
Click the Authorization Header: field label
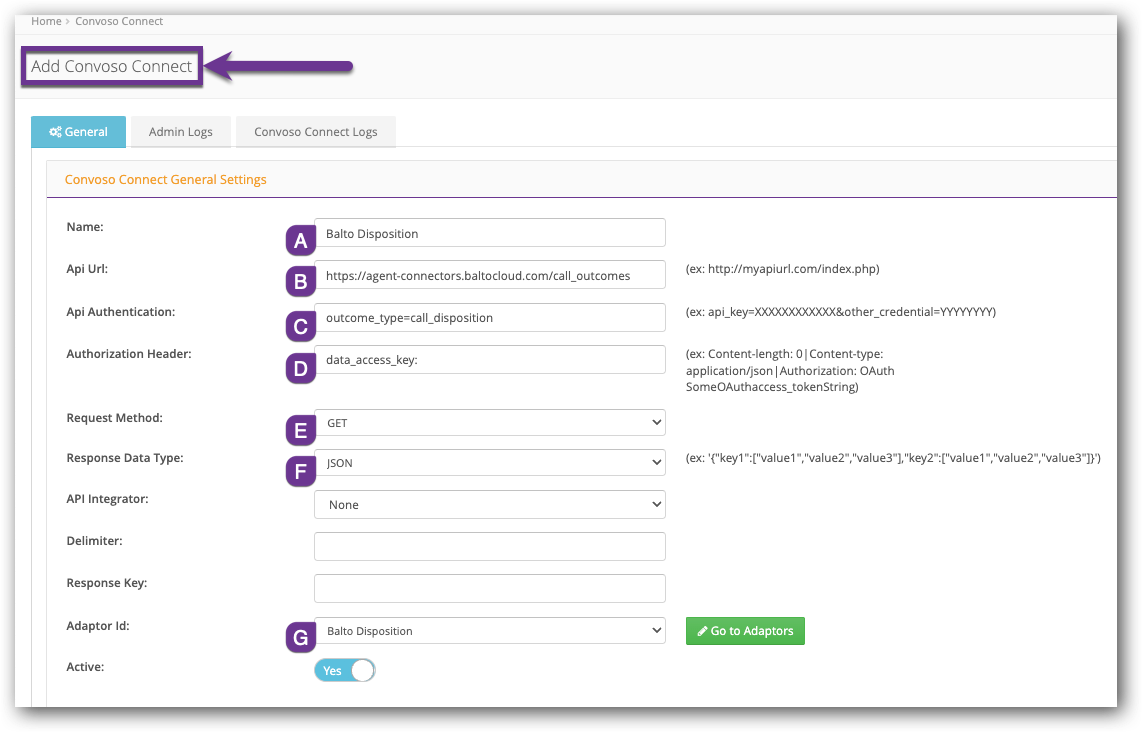(x=129, y=354)
